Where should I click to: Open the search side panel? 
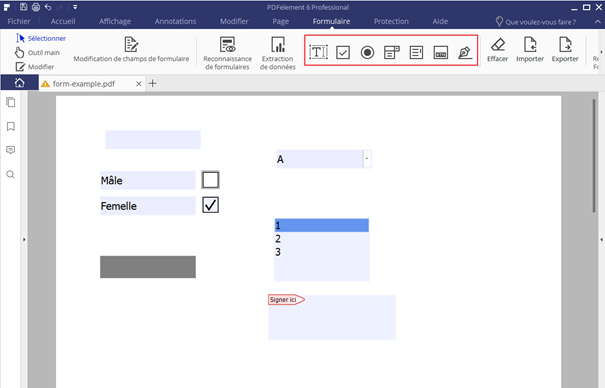coord(10,174)
